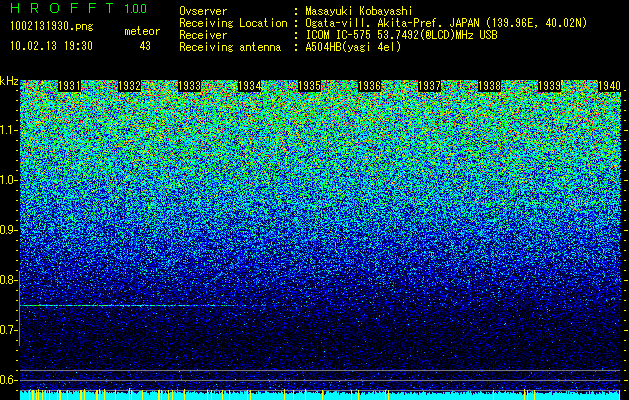
Task: Click the 1932 time marker
Action: click(130, 86)
